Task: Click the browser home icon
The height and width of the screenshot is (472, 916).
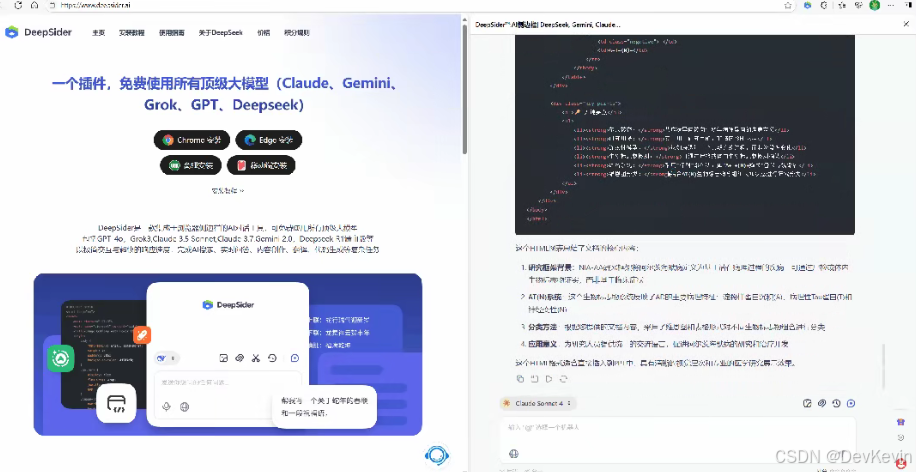Action: 34,5
